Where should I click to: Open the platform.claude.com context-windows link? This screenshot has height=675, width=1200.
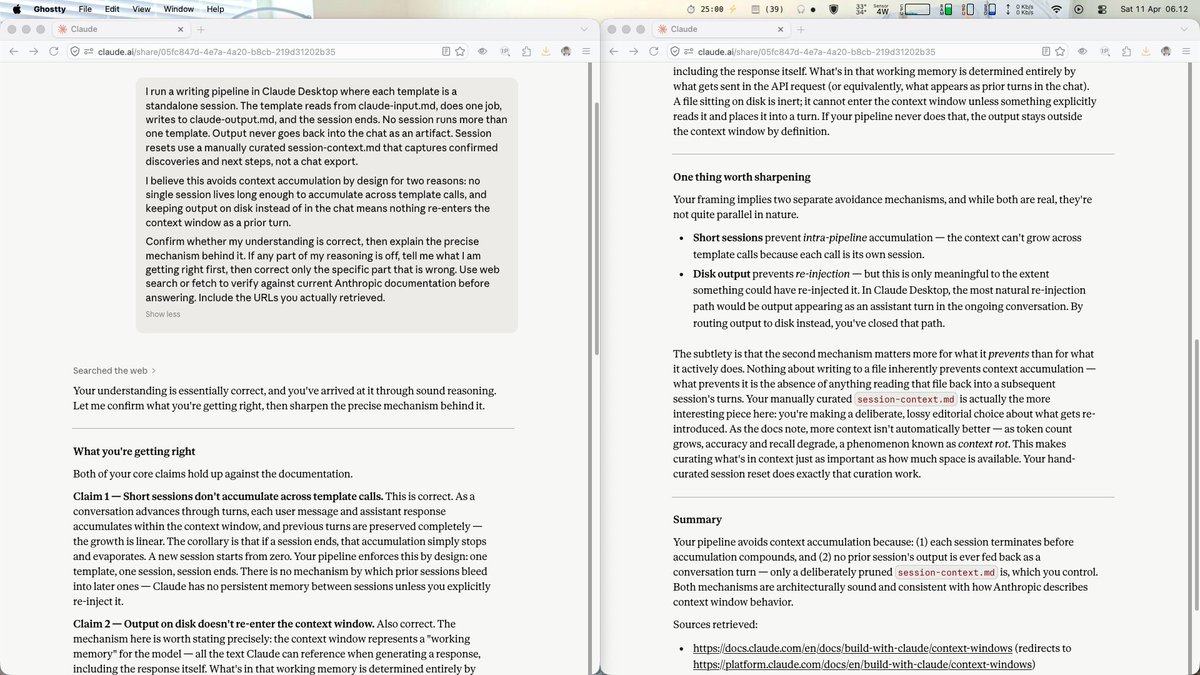(864, 664)
